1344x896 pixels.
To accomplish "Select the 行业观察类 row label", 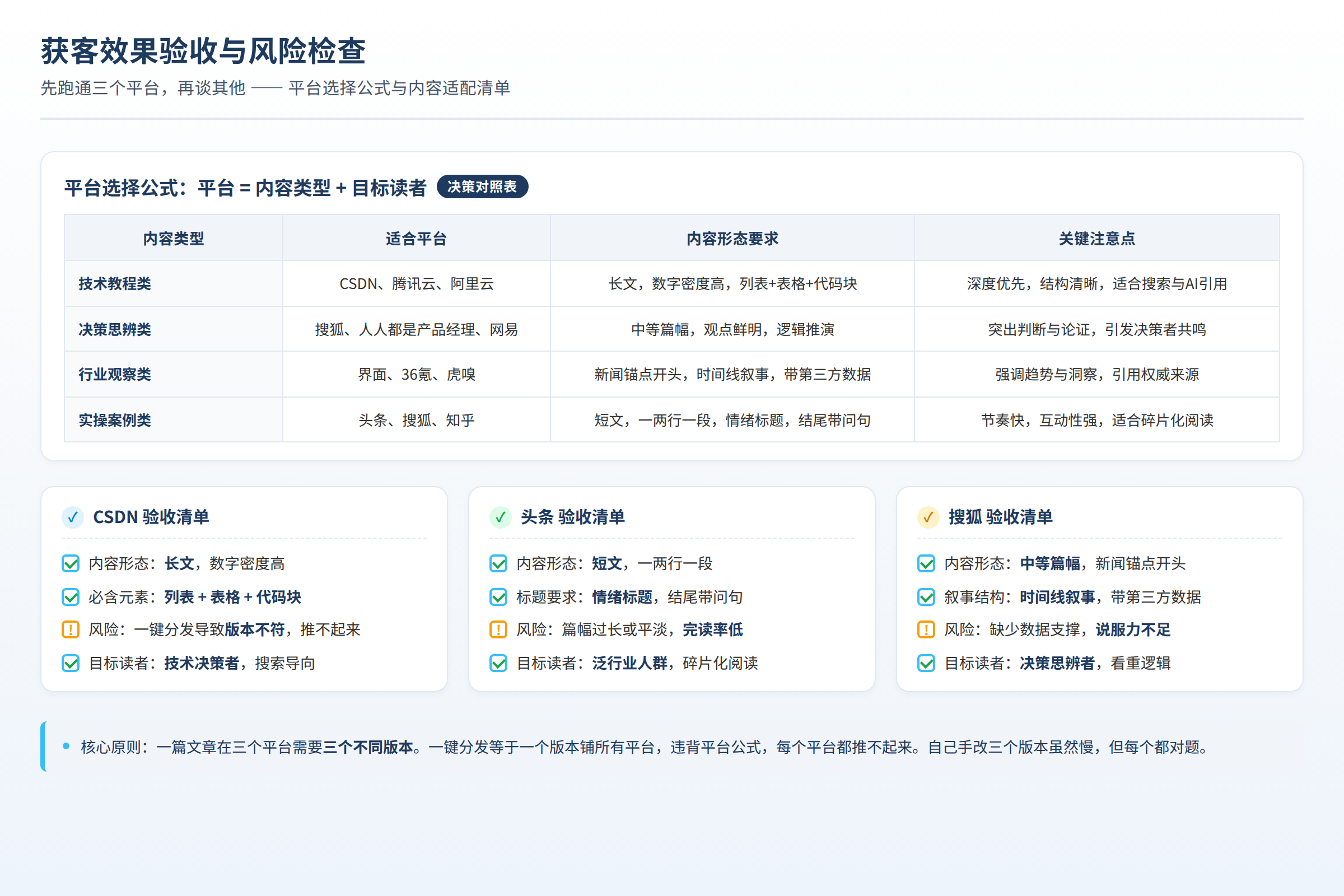I will [x=115, y=375].
